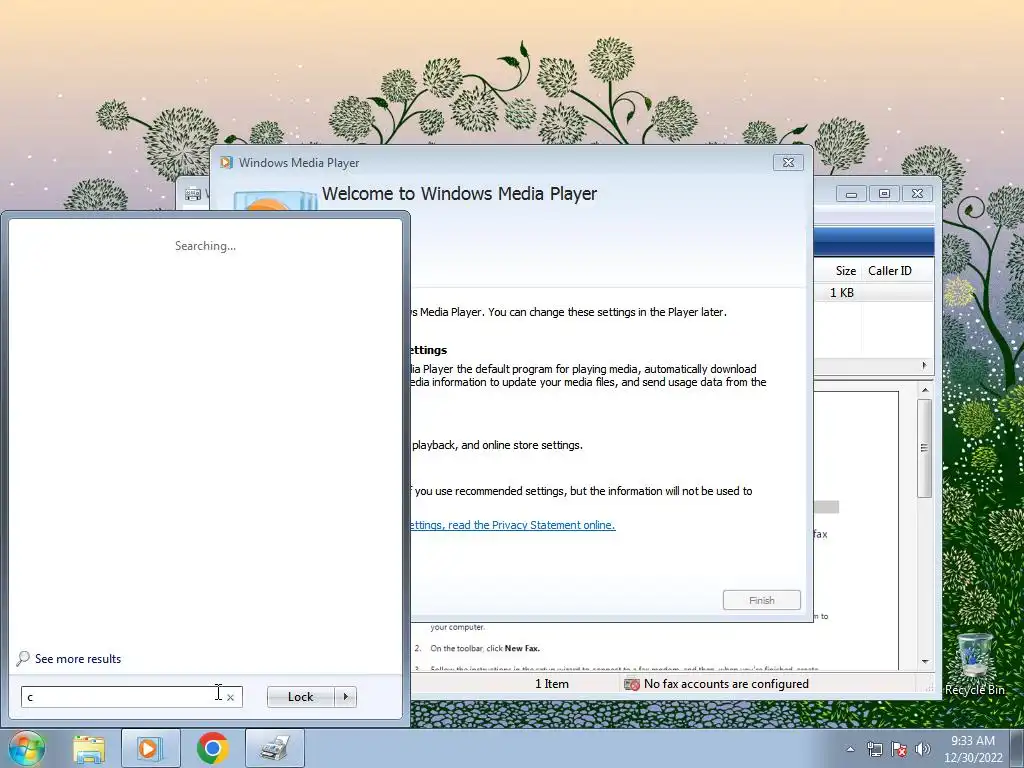Viewport: 1024px width, 768px height.
Task: Minimize the Windows Fax and Scan window
Action: pyautogui.click(x=851, y=193)
